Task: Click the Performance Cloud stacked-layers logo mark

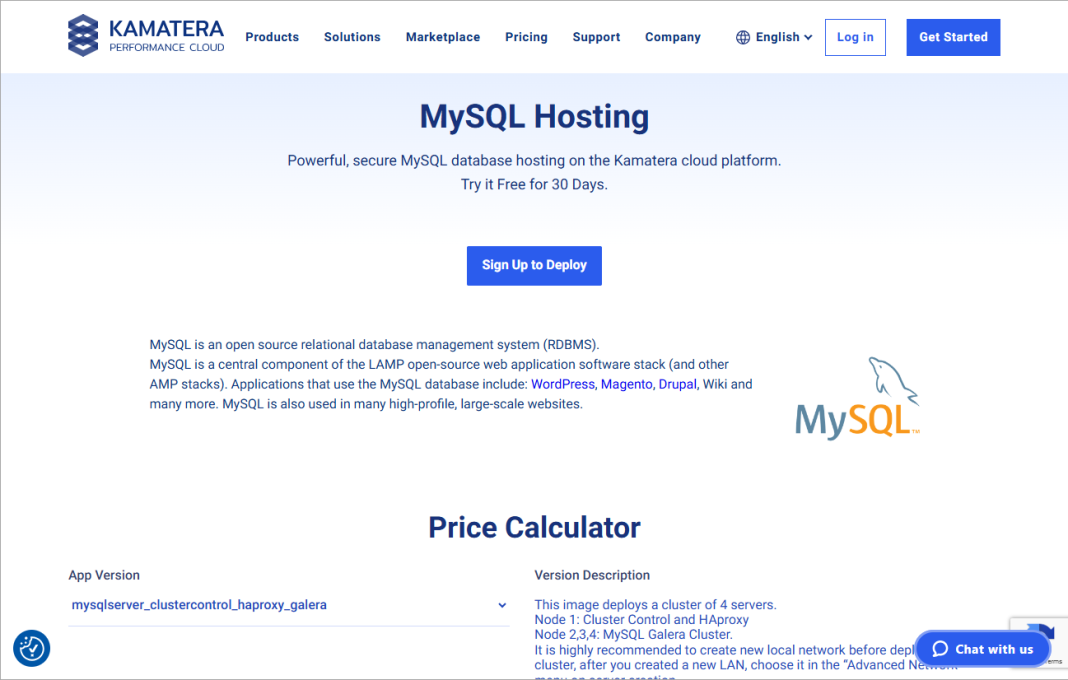Action: point(83,36)
